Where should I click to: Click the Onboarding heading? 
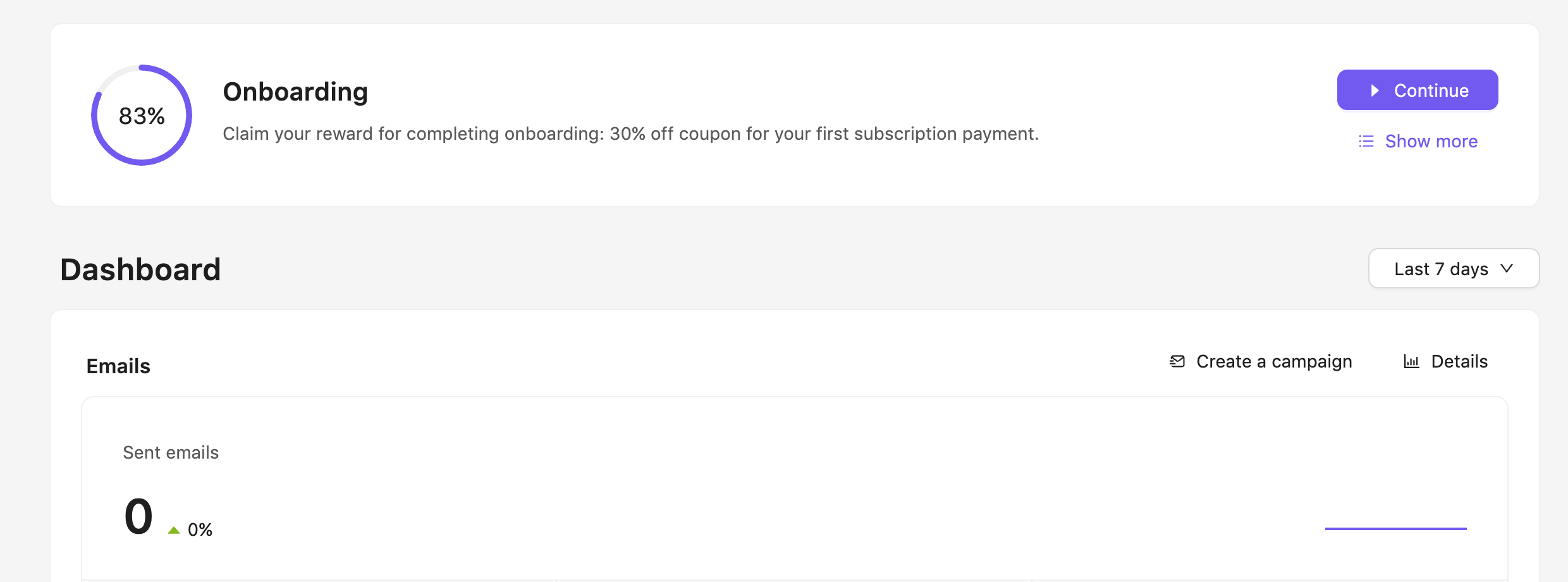point(295,92)
